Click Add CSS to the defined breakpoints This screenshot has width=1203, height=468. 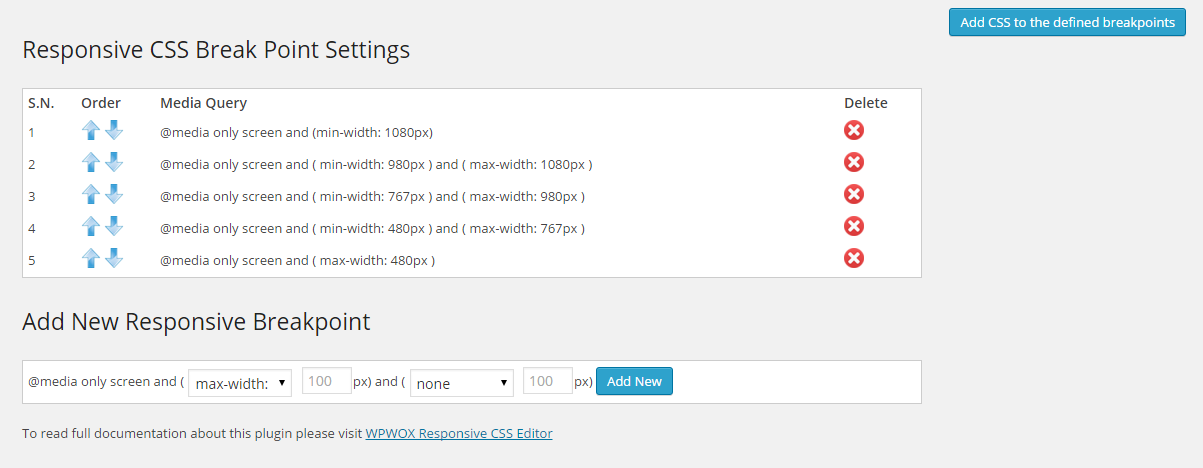coord(1068,22)
